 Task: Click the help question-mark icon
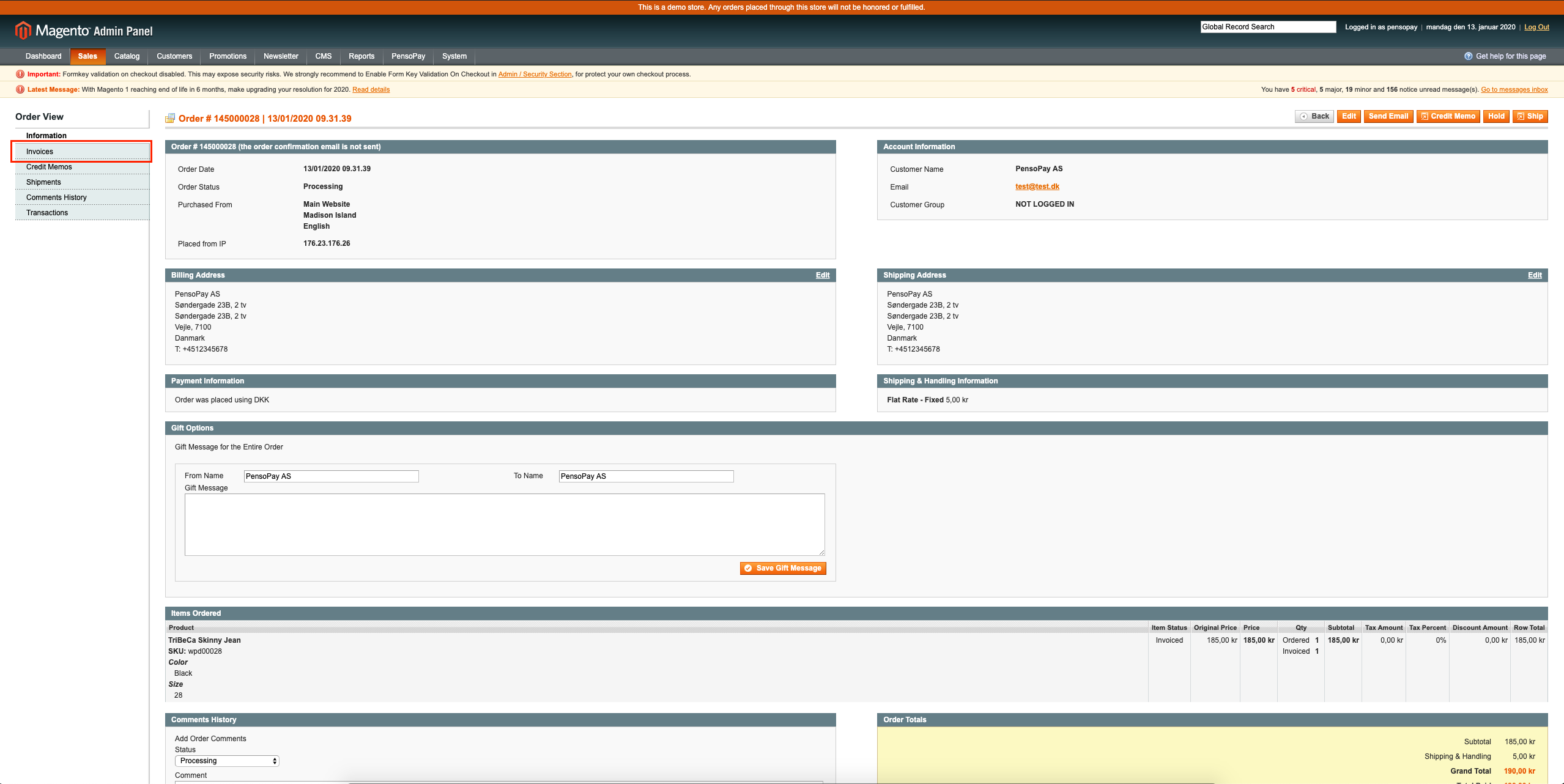(1468, 56)
